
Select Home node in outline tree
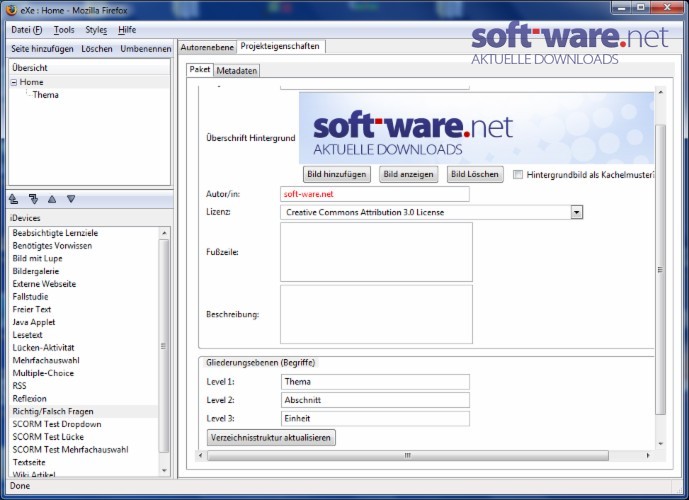tap(31, 82)
